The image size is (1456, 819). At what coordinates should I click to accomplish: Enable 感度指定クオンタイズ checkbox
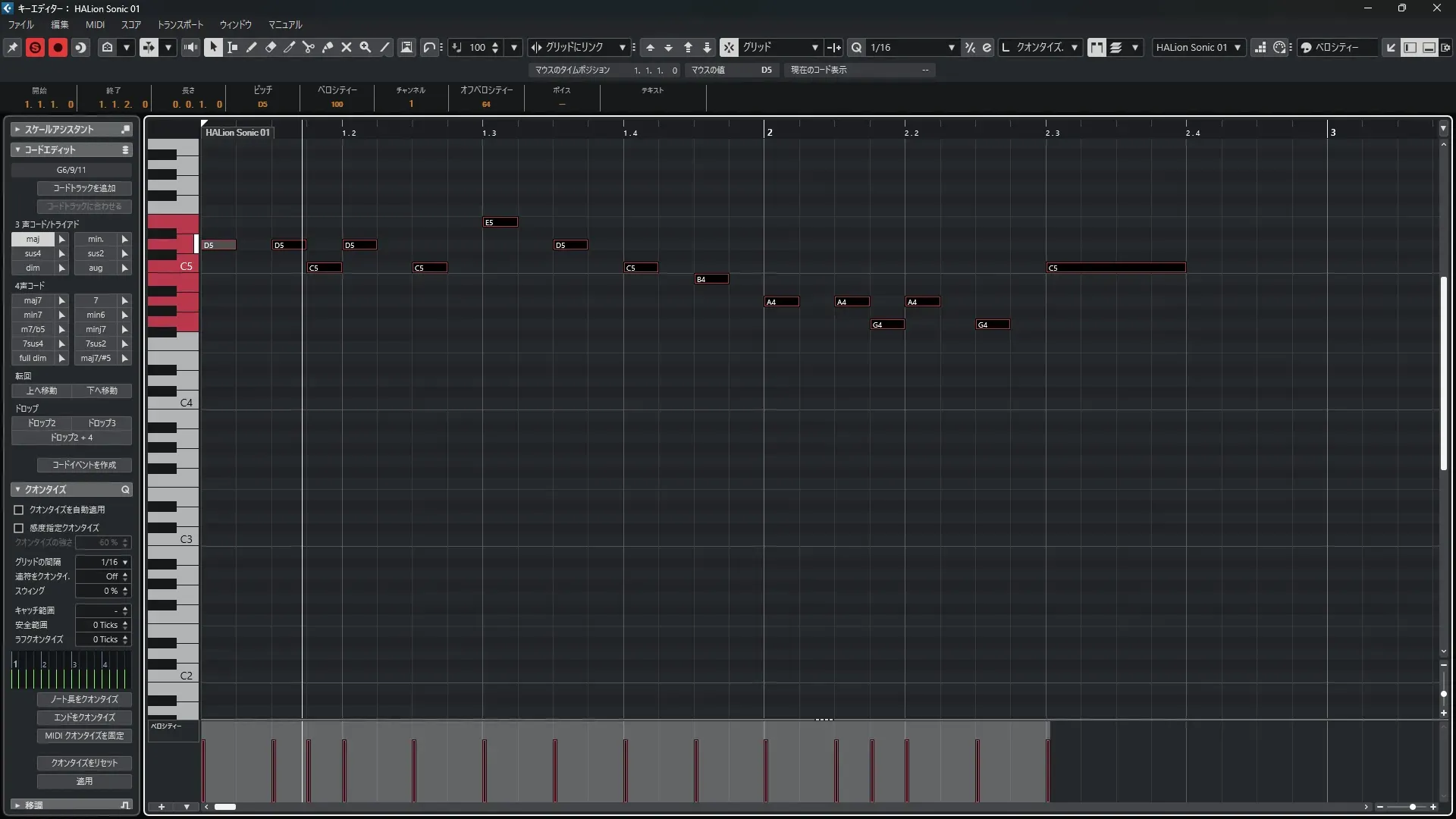[x=19, y=528]
